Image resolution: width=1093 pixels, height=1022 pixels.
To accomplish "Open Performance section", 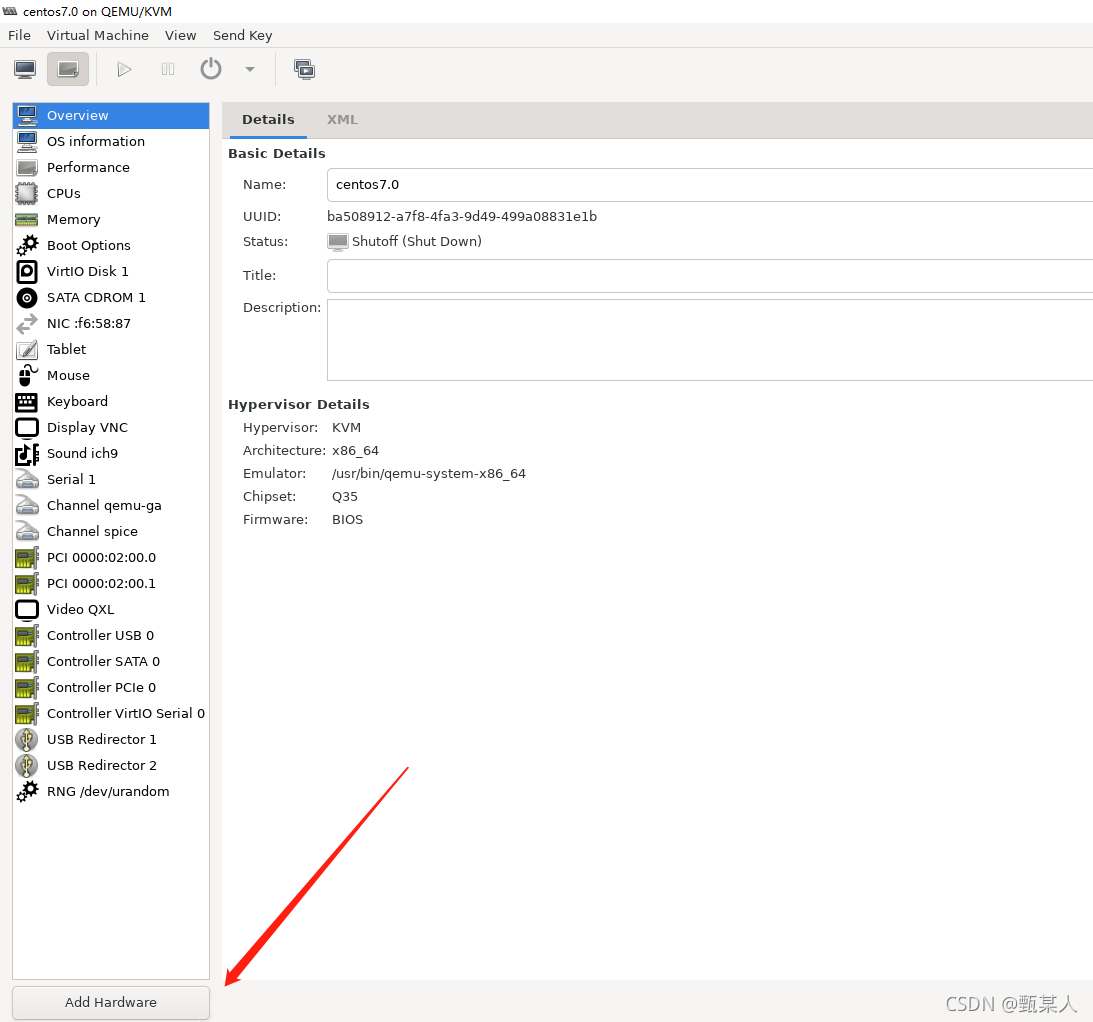I will point(111,167).
